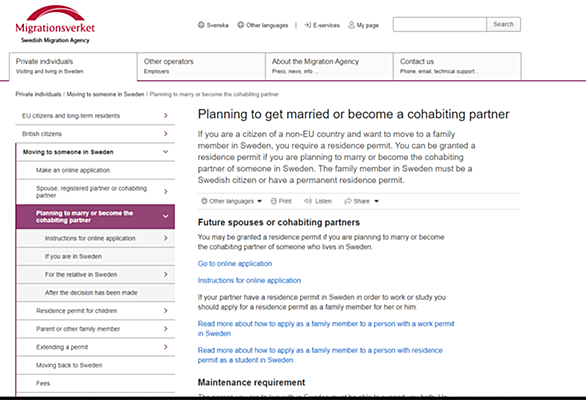
Task: Click Moving to someone in Sweden breadcrumb
Action: [105, 94]
